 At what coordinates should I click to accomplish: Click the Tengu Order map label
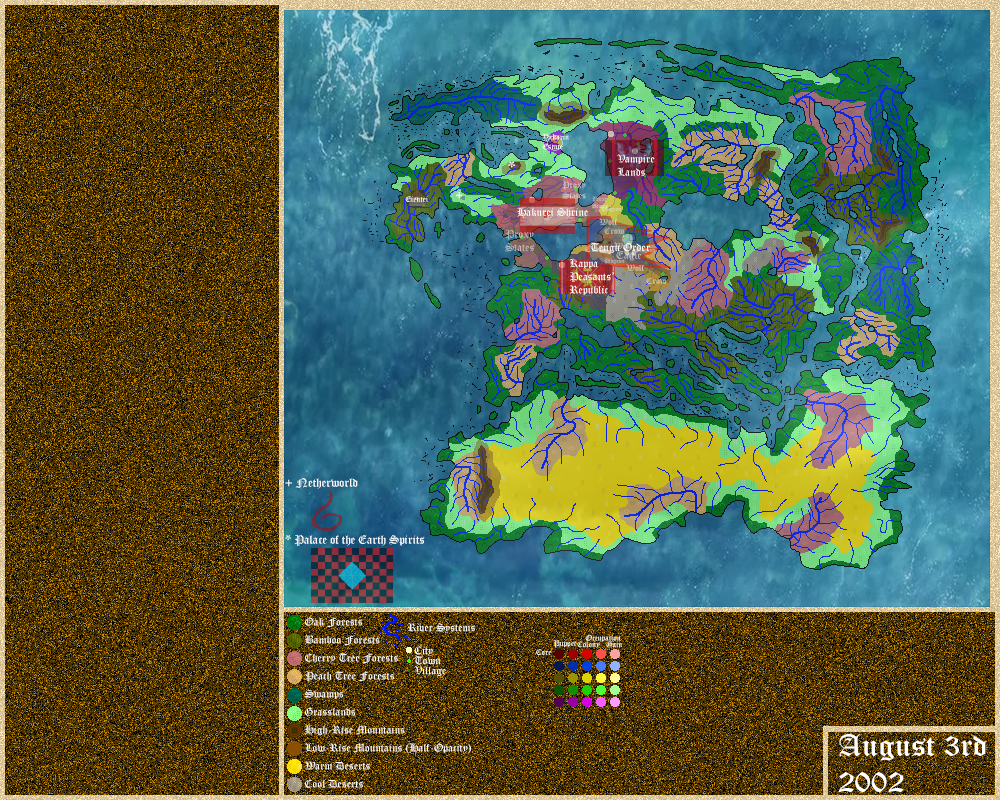pos(620,247)
